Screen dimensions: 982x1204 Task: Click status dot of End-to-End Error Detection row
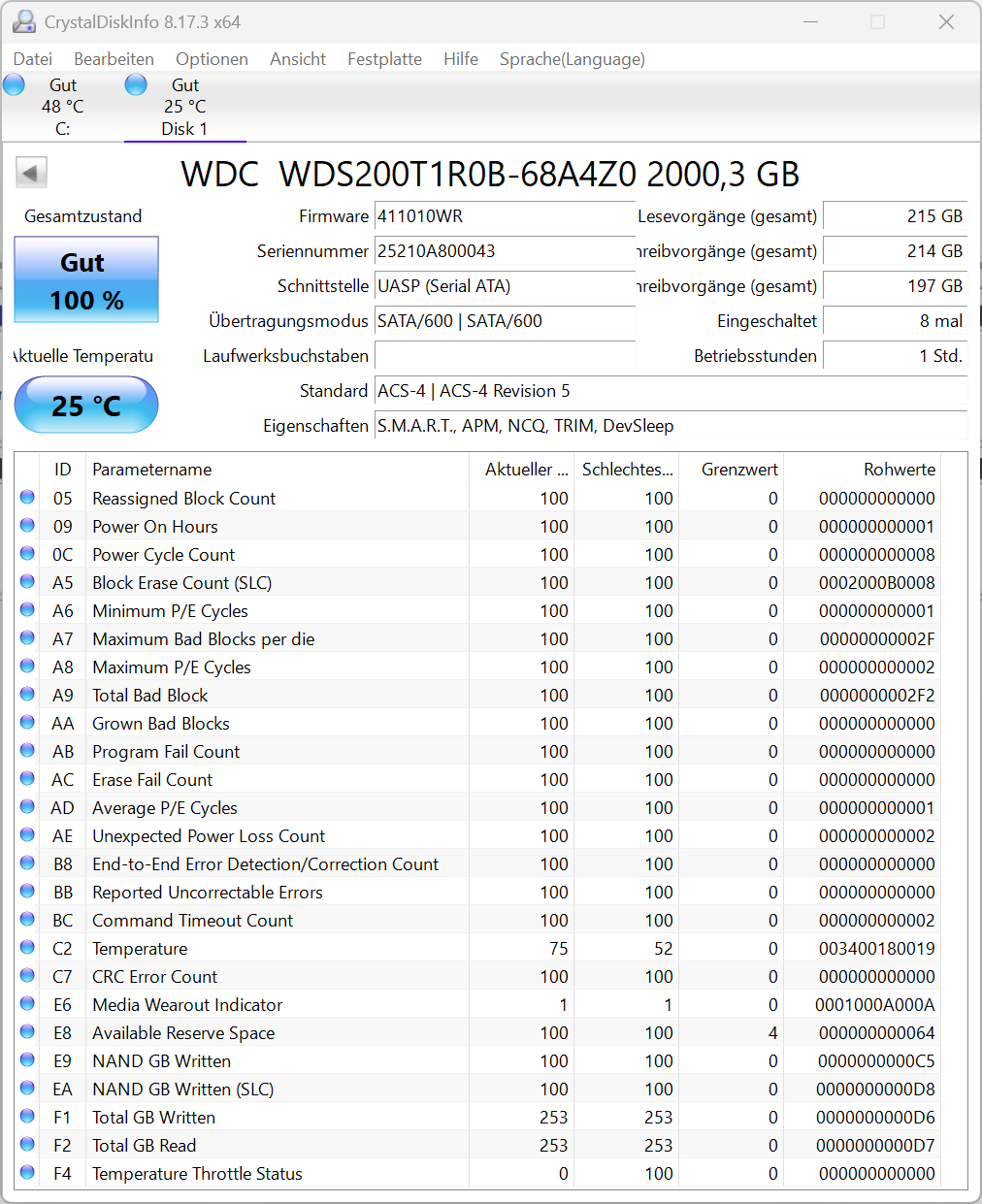point(27,862)
